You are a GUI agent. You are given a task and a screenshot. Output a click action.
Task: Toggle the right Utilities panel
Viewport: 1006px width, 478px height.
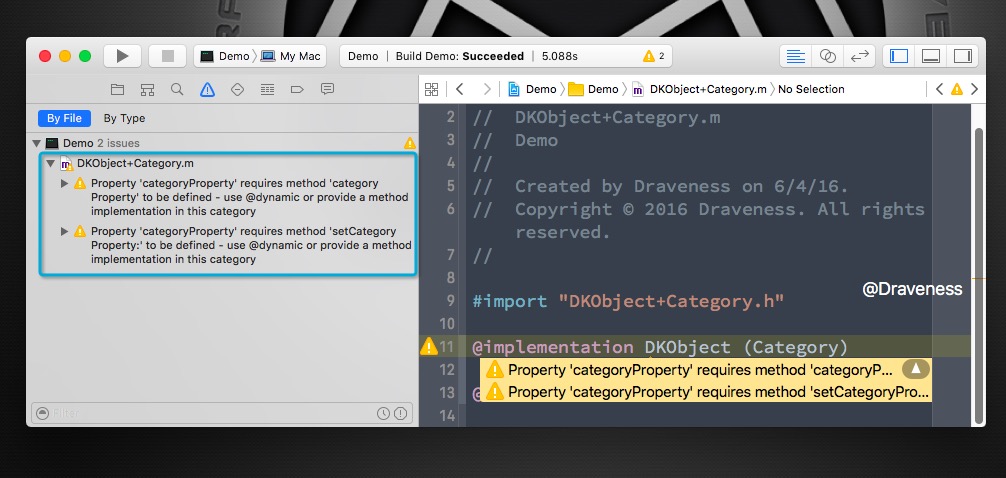pos(961,56)
